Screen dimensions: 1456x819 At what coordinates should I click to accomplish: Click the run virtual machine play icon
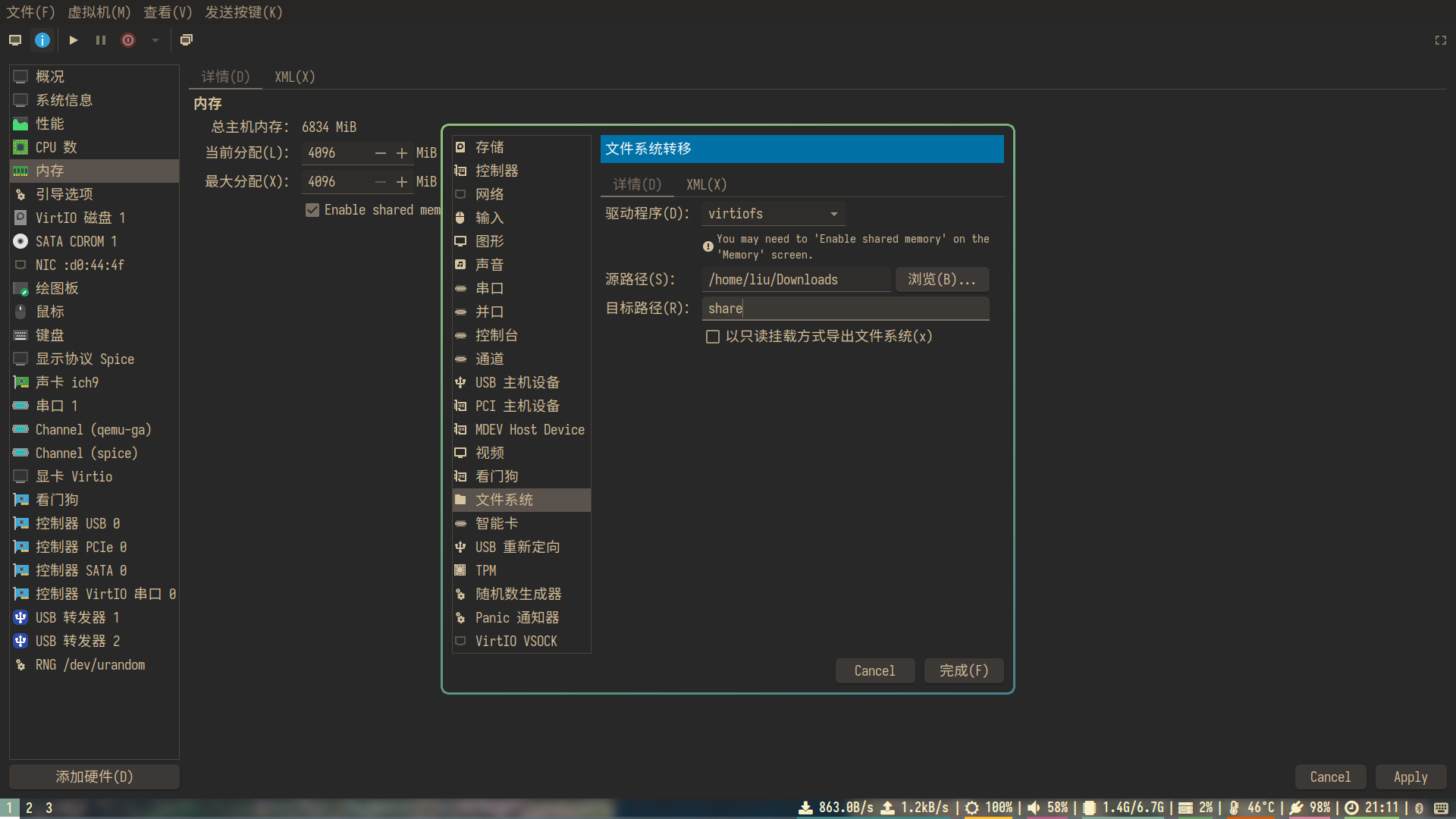click(74, 40)
